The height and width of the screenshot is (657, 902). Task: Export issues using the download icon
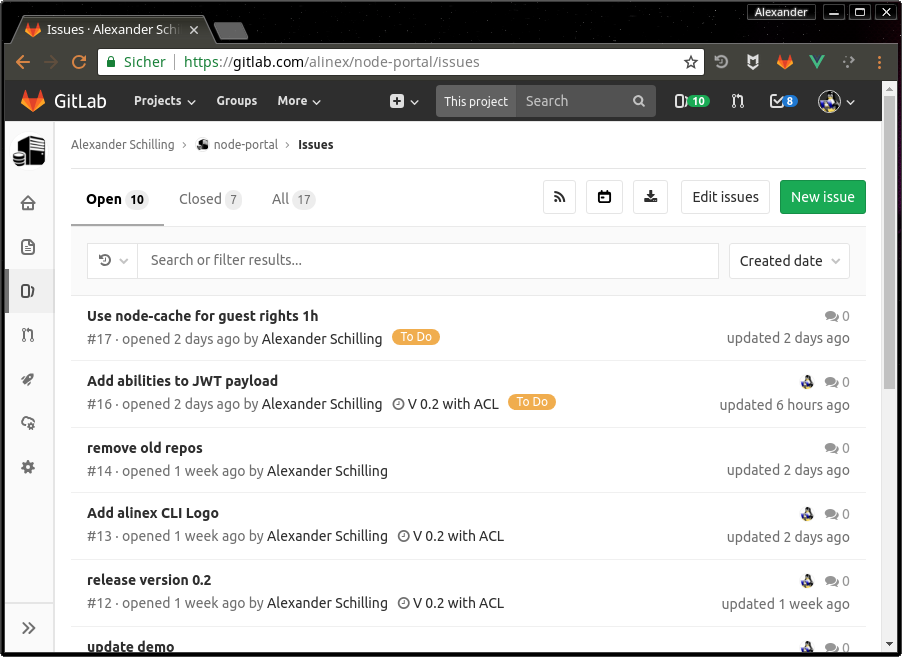[650, 197]
